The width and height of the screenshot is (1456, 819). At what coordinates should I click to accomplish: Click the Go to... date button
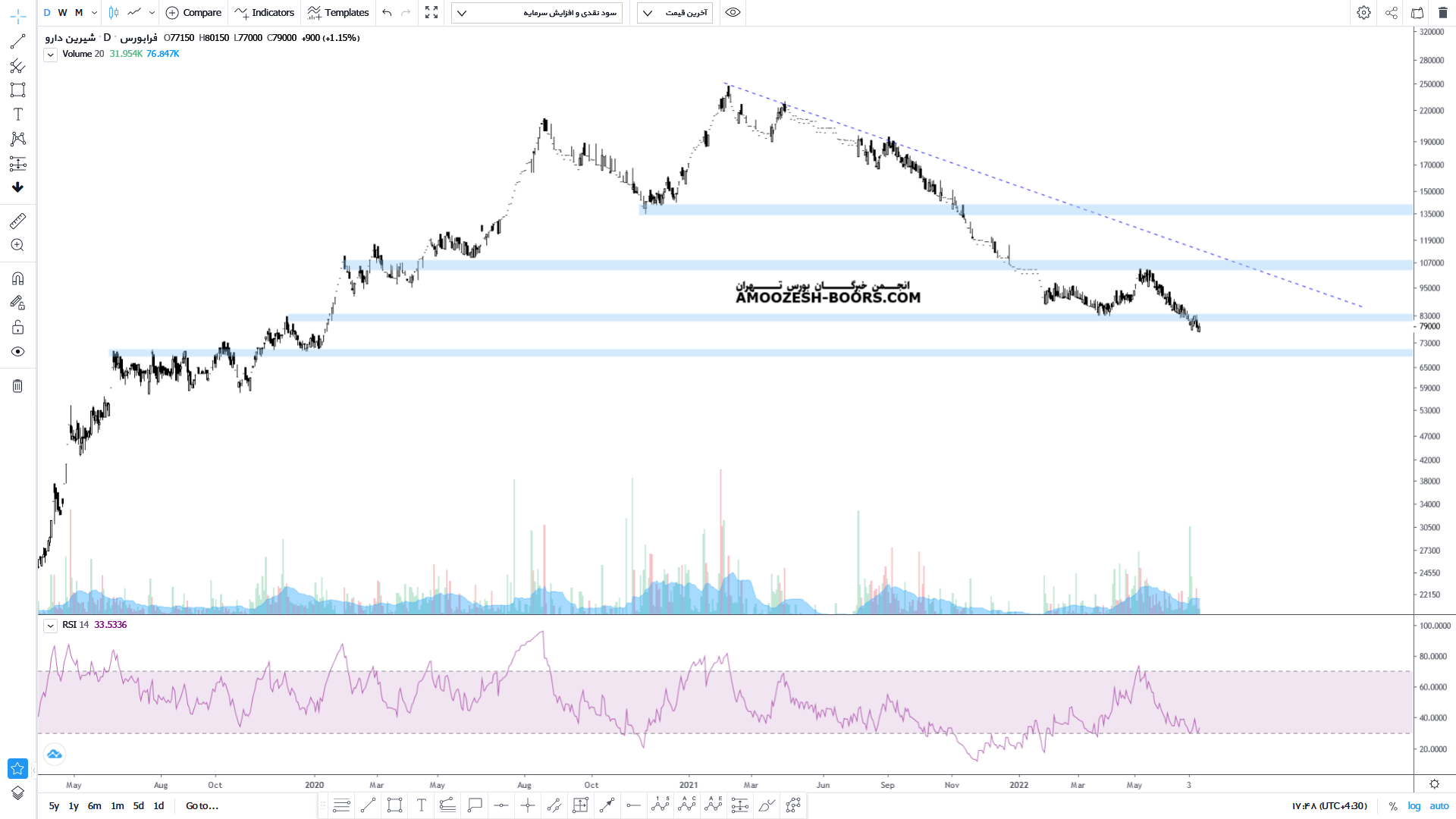pyautogui.click(x=202, y=806)
